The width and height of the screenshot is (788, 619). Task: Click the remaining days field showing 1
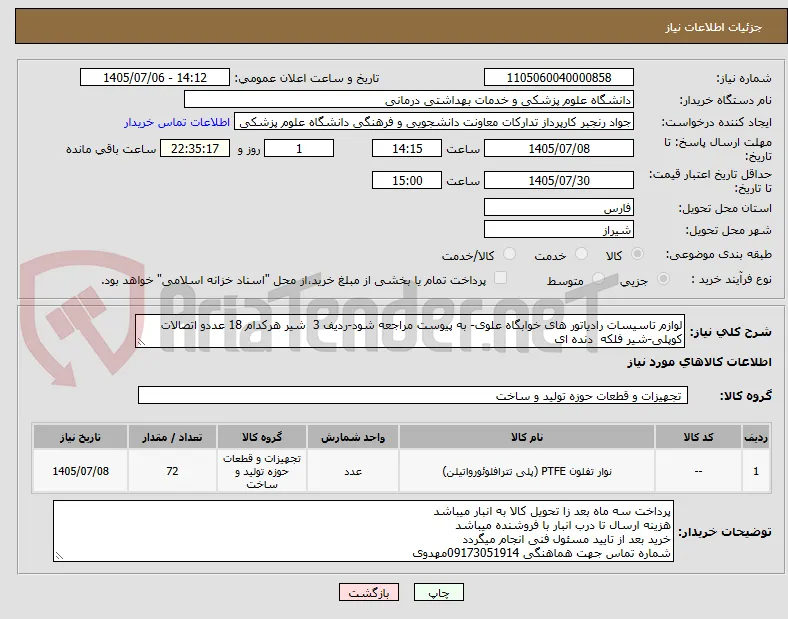point(299,149)
